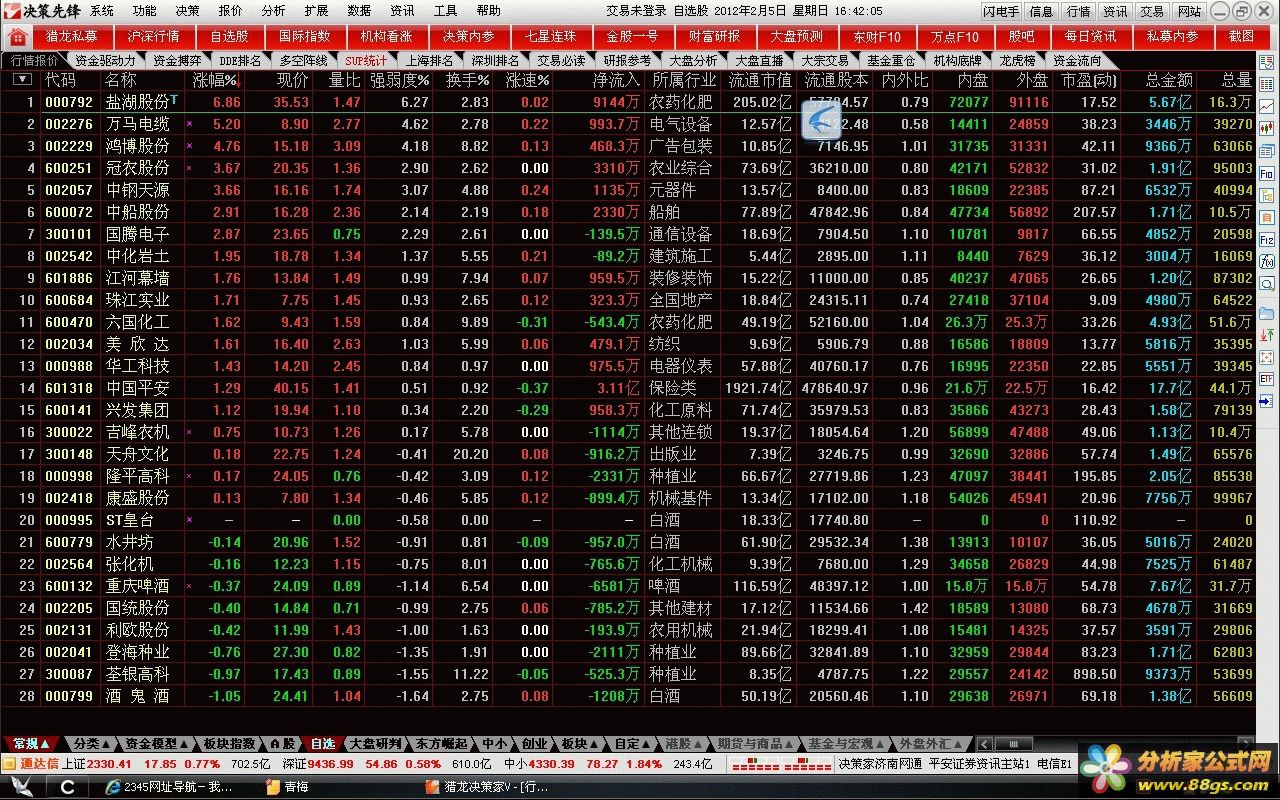Open the line chart icon in right sidebar

[x=1267, y=105]
